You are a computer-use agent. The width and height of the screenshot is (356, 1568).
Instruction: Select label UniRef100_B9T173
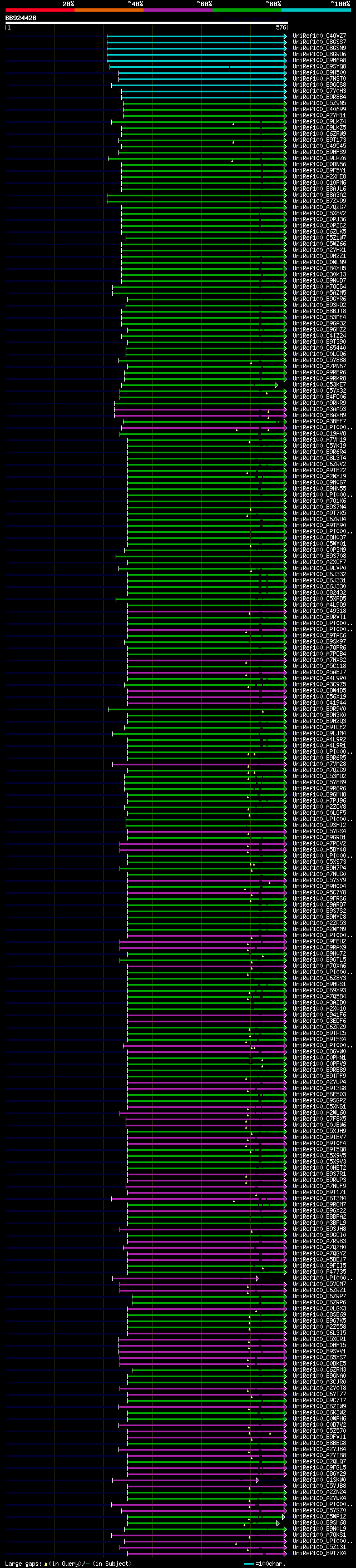tap(319, 140)
